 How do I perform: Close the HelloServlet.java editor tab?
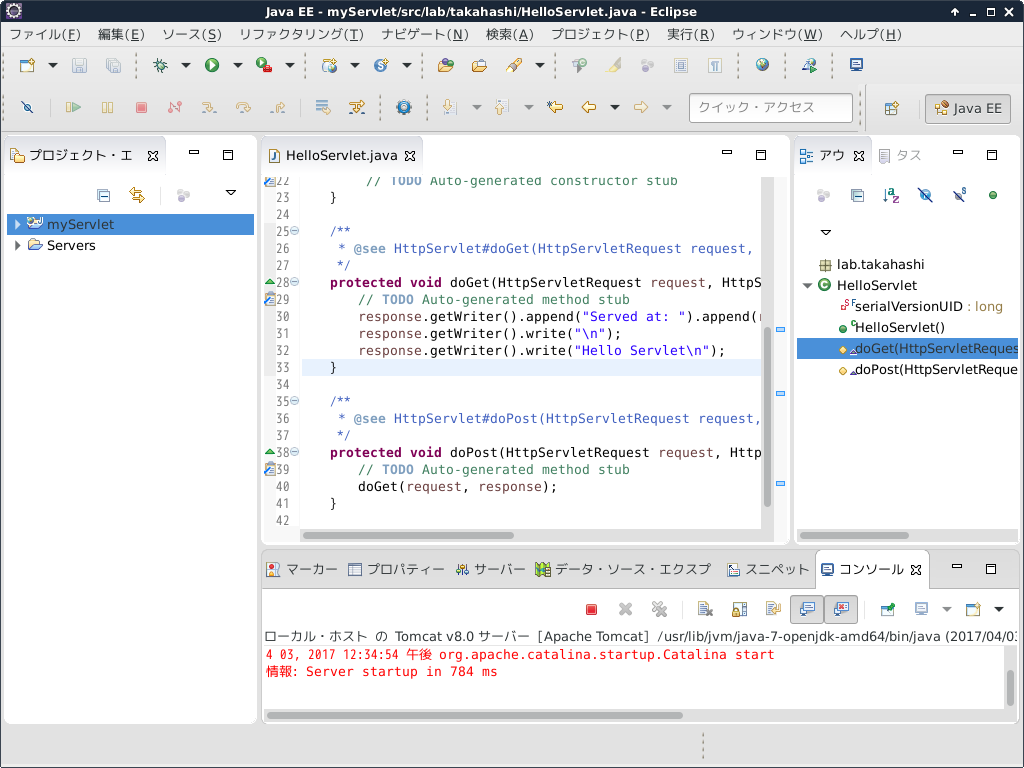click(x=410, y=155)
